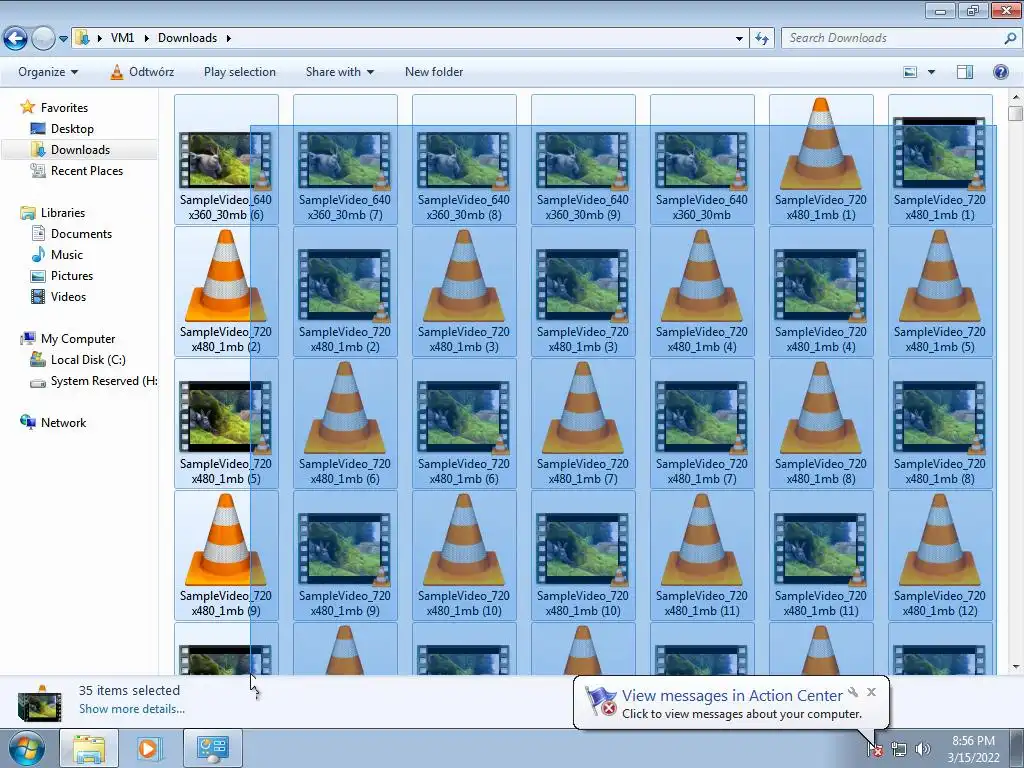The width and height of the screenshot is (1024, 768).
Task: Select VLC cone file SampleVideo_720x480_1mb (7)
Action: [583, 423]
